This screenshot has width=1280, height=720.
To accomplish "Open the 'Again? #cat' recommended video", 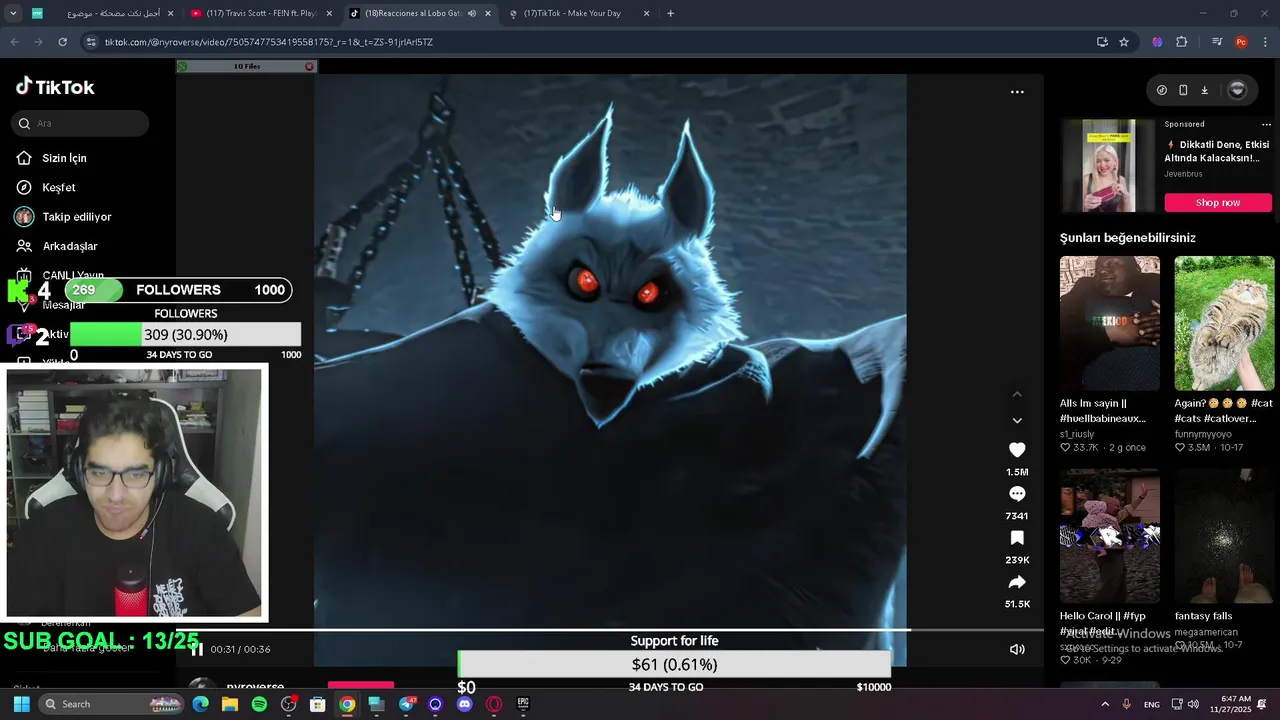I will 1224,323.
